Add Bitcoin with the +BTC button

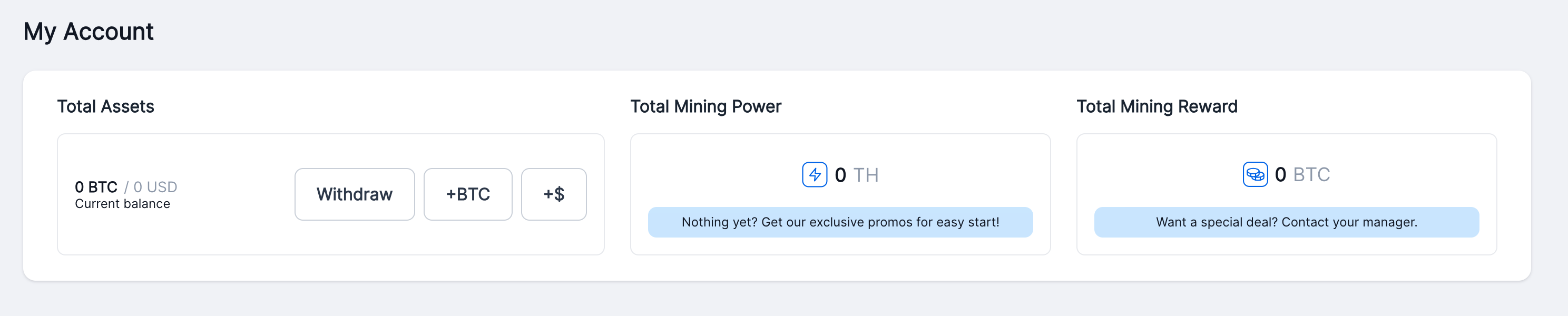(x=467, y=194)
